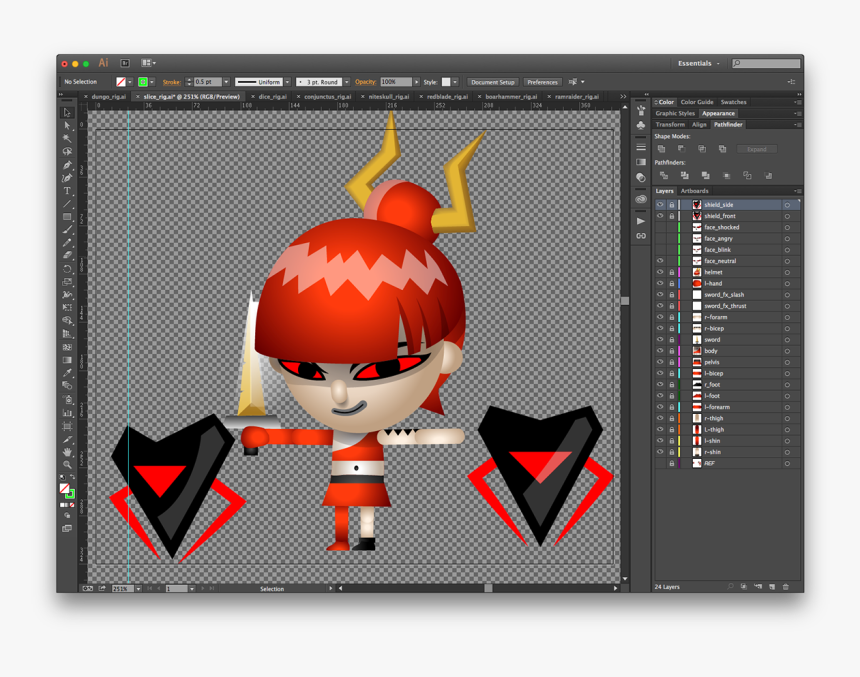This screenshot has height=677, width=860.
Task: Click the Minus Back pathfinder icon
Action: click(x=768, y=176)
